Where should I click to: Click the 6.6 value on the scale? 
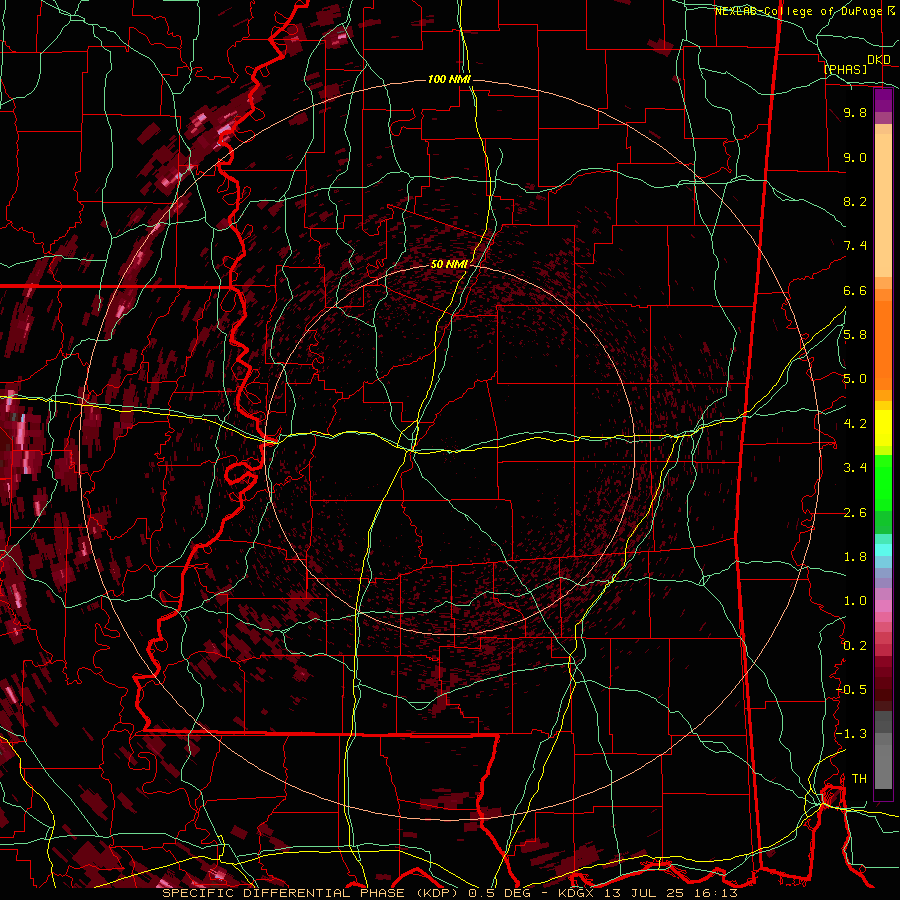855,290
